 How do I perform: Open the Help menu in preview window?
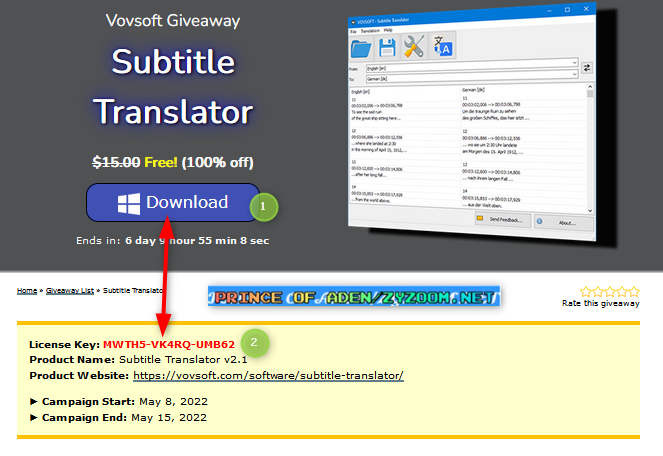click(x=388, y=30)
